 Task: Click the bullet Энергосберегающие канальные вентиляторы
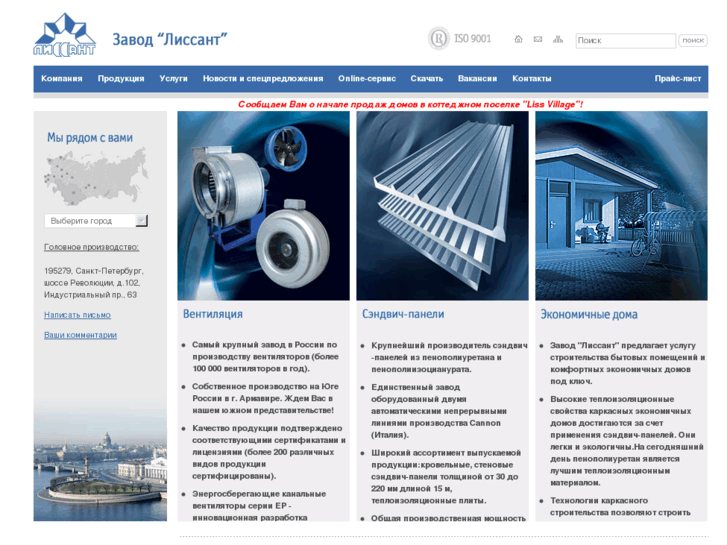259,506
